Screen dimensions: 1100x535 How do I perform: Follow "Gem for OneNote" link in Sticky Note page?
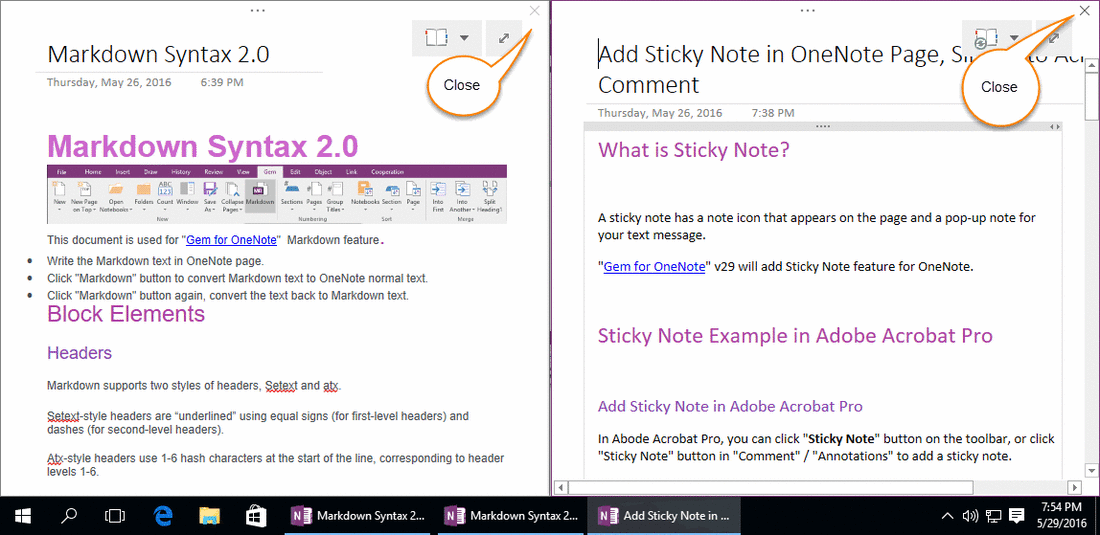click(653, 266)
